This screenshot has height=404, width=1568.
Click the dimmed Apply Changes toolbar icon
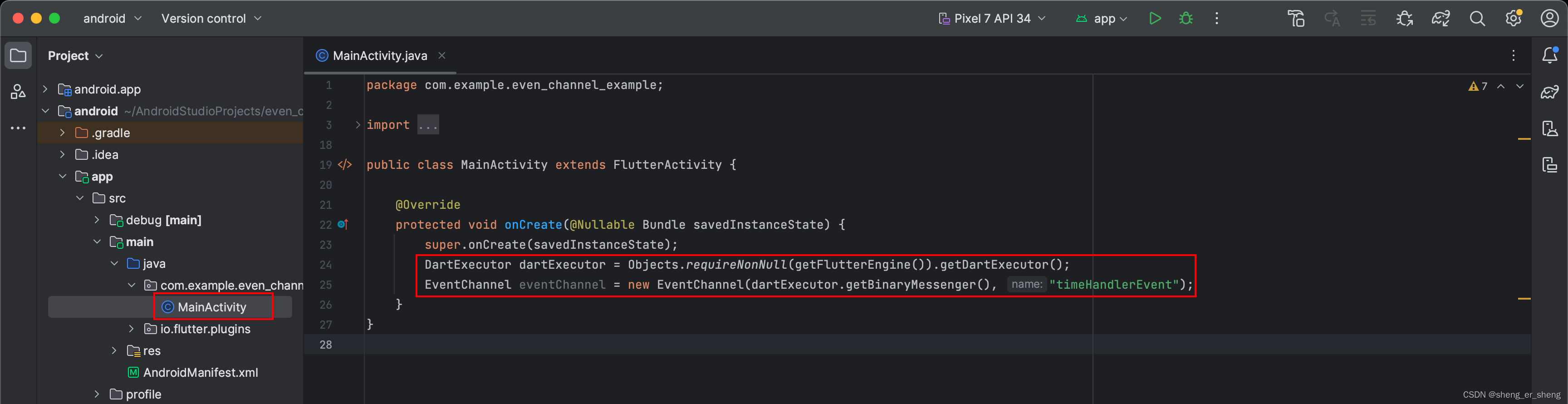(1332, 18)
